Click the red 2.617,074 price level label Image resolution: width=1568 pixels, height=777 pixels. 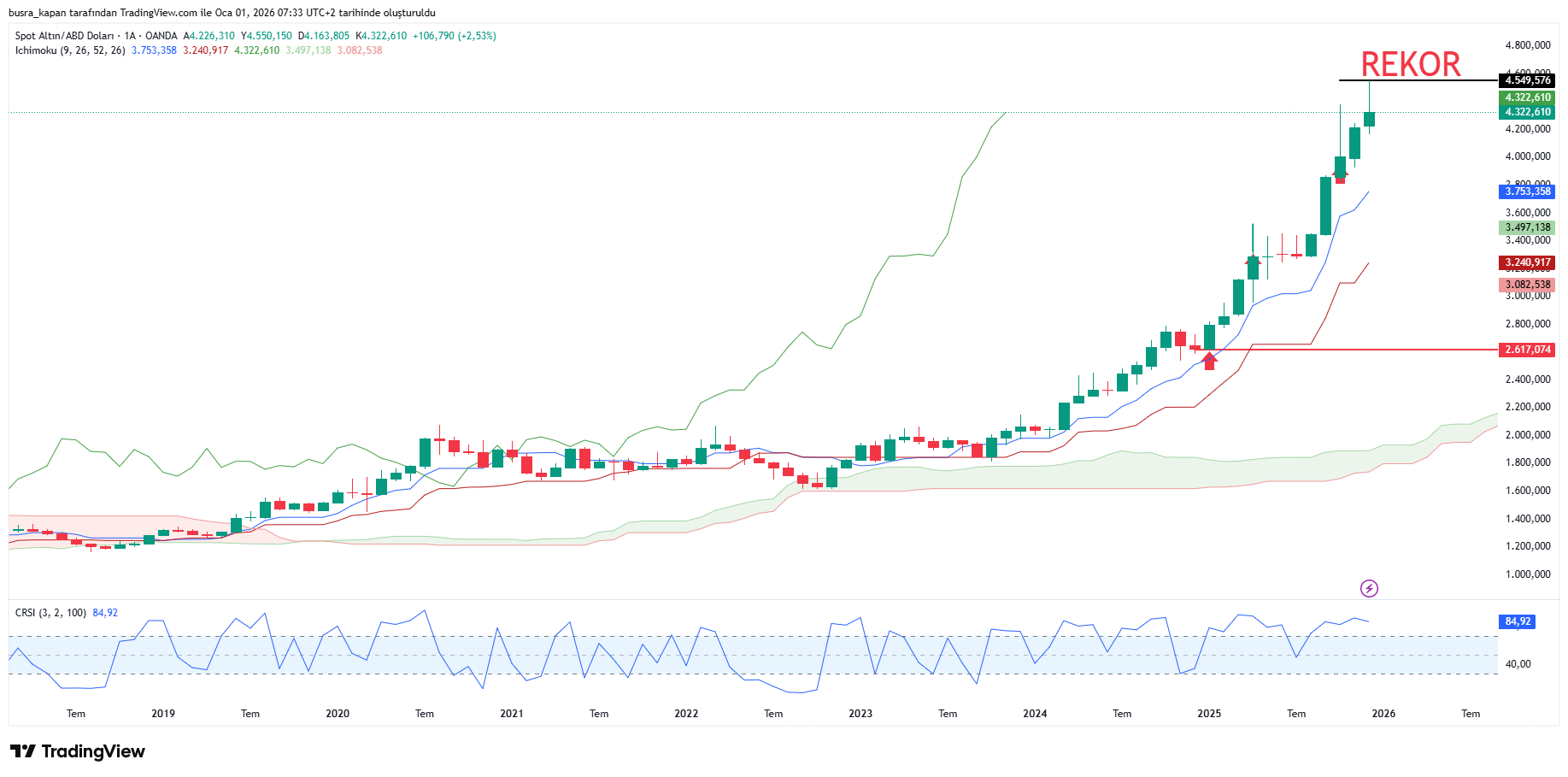1527,350
